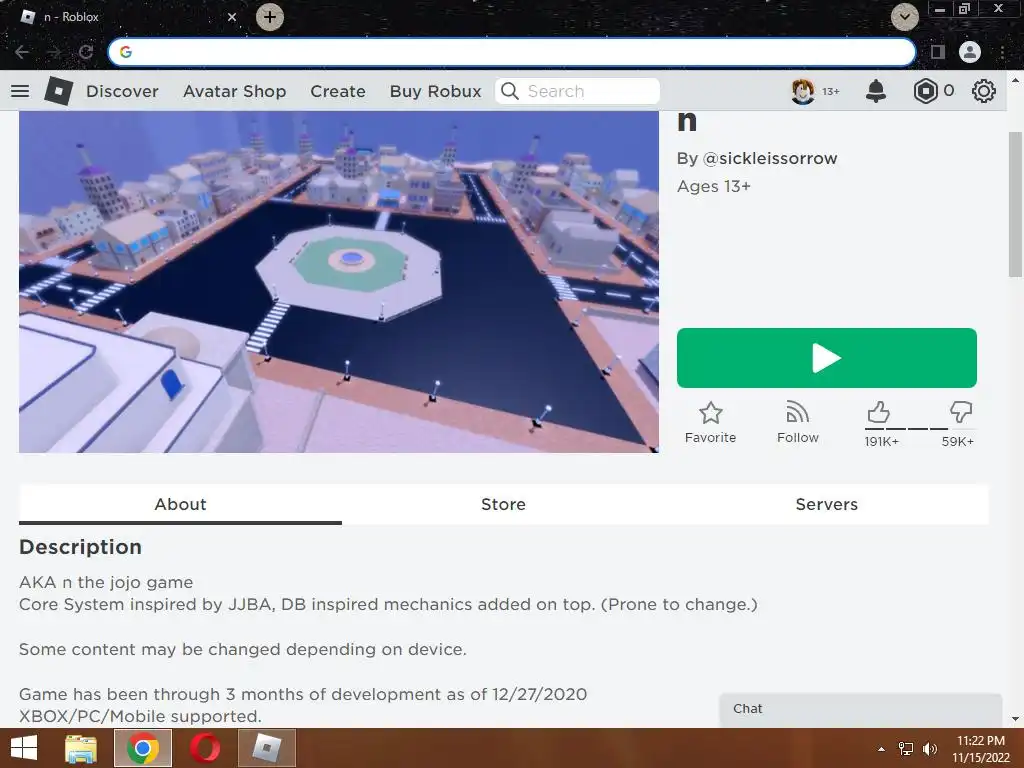Click the Roblox Search input field
The height and width of the screenshot is (768, 1024).
click(577, 91)
